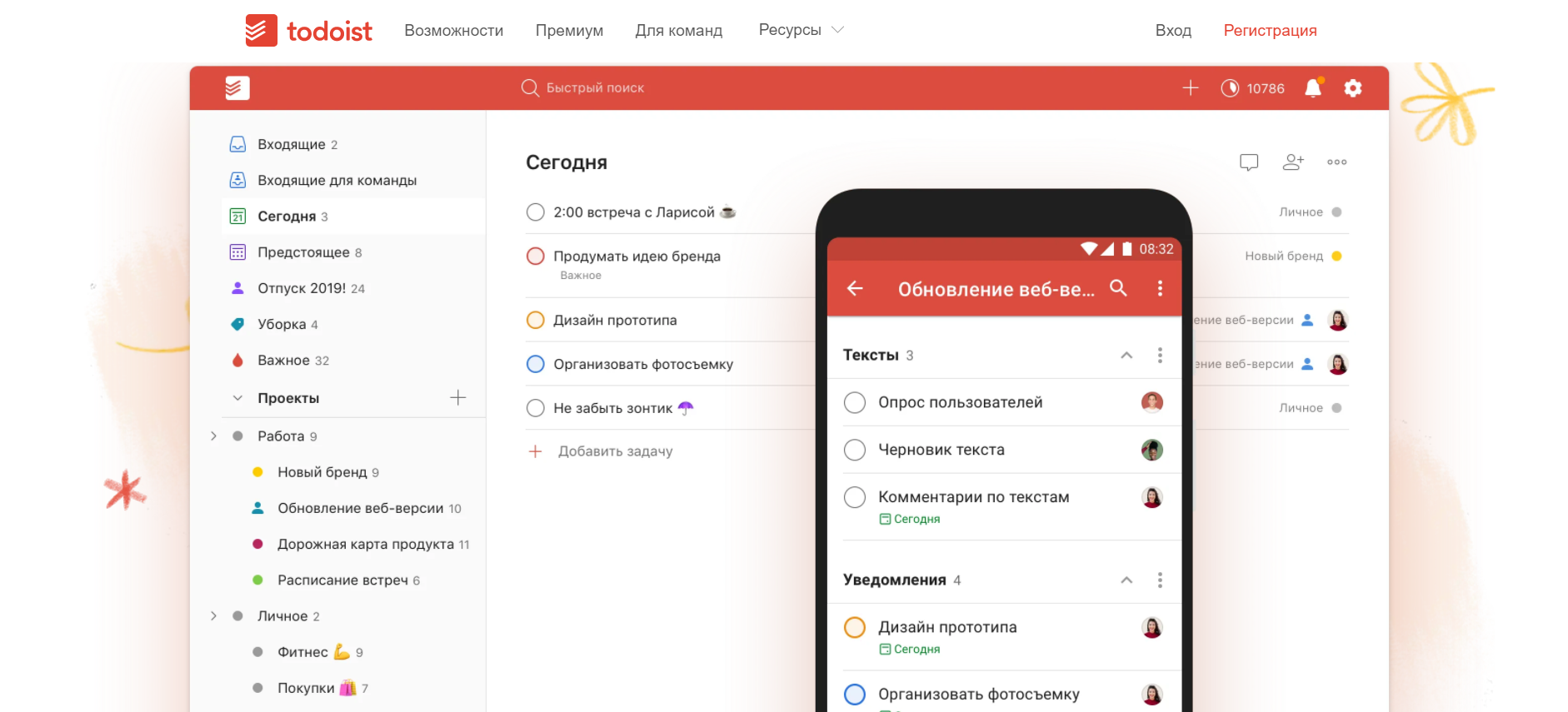Open the comments icon beside the Сегодня heading

click(x=1249, y=162)
